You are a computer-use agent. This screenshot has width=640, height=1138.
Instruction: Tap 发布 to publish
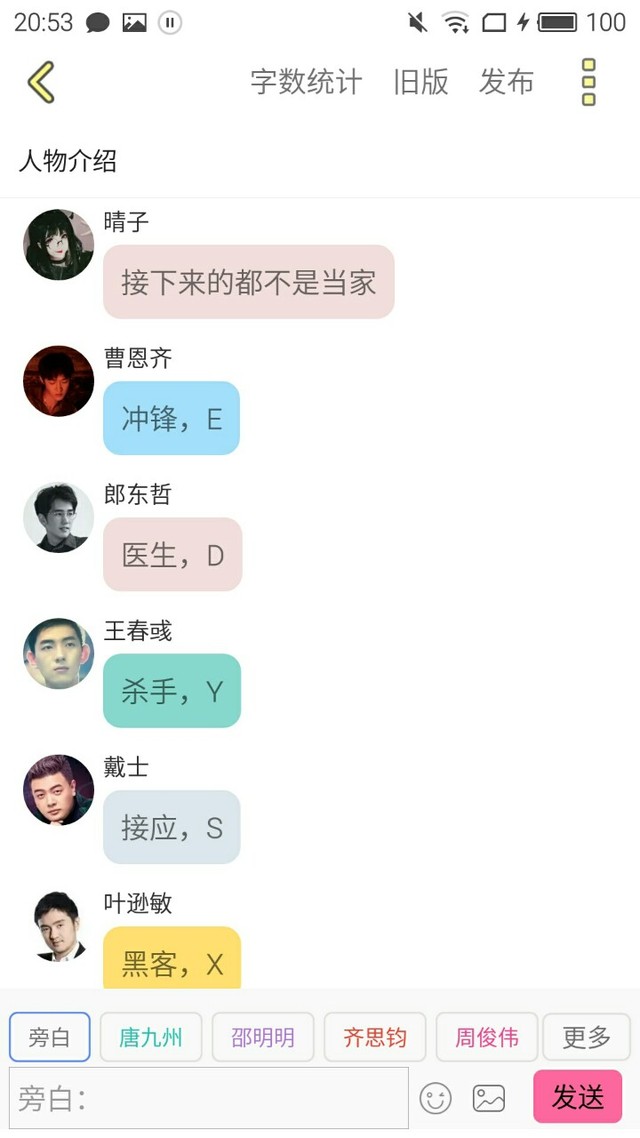click(x=506, y=82)
